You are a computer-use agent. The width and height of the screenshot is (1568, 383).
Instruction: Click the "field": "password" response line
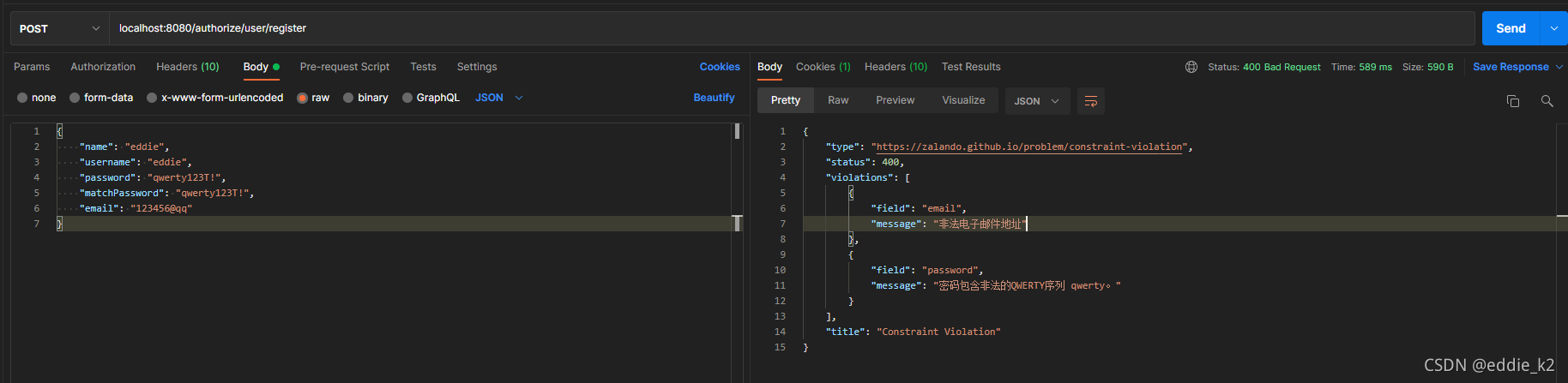[927, 270]
